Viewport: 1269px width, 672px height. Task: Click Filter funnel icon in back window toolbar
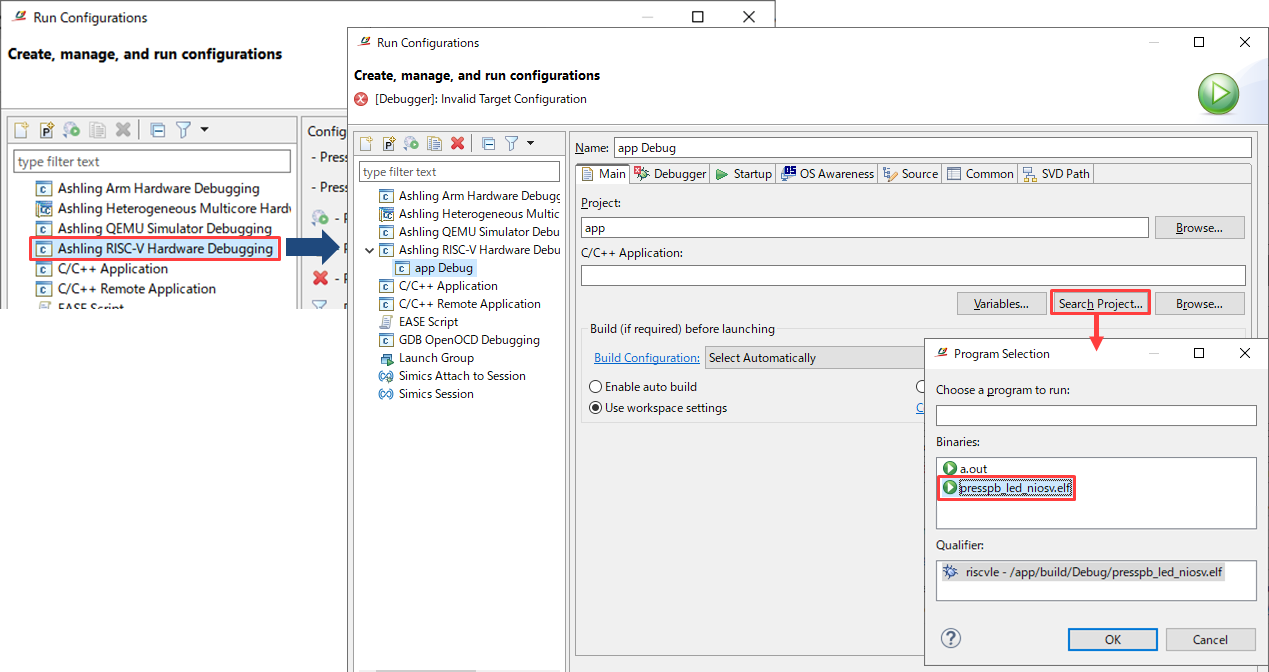point(183,129)
